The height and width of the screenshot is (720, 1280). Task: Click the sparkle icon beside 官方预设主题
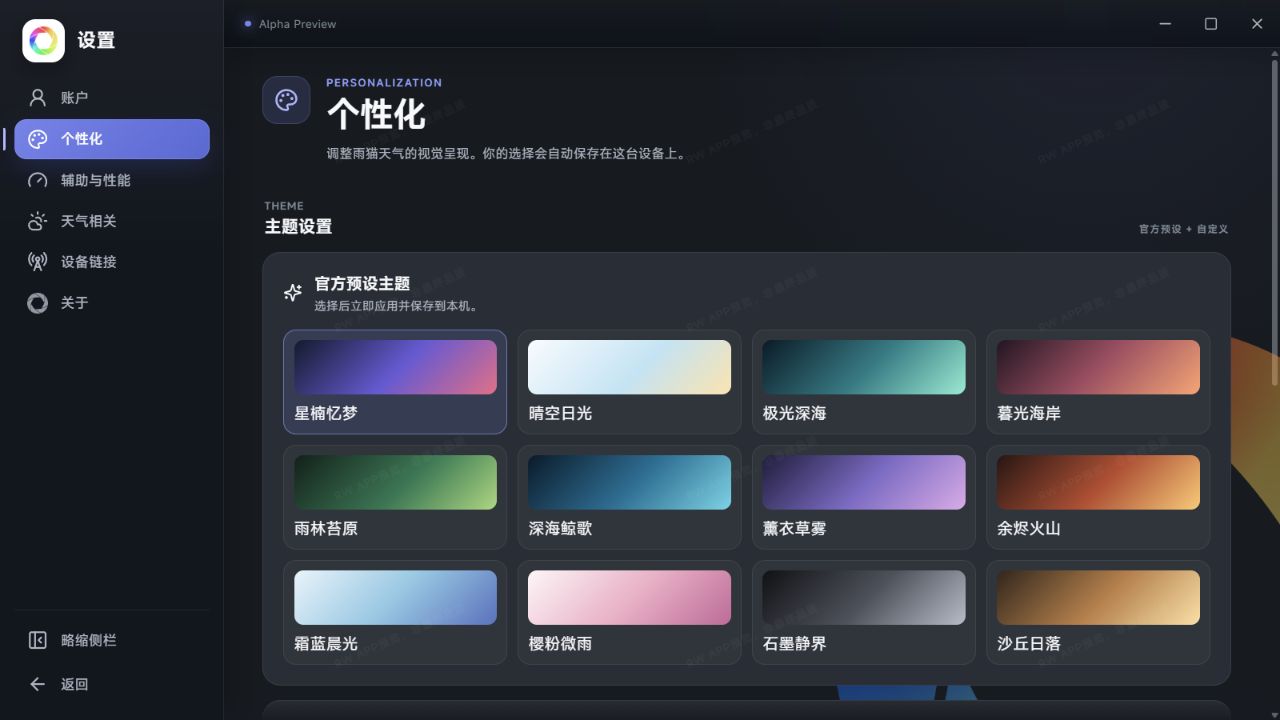pos(293,292)
